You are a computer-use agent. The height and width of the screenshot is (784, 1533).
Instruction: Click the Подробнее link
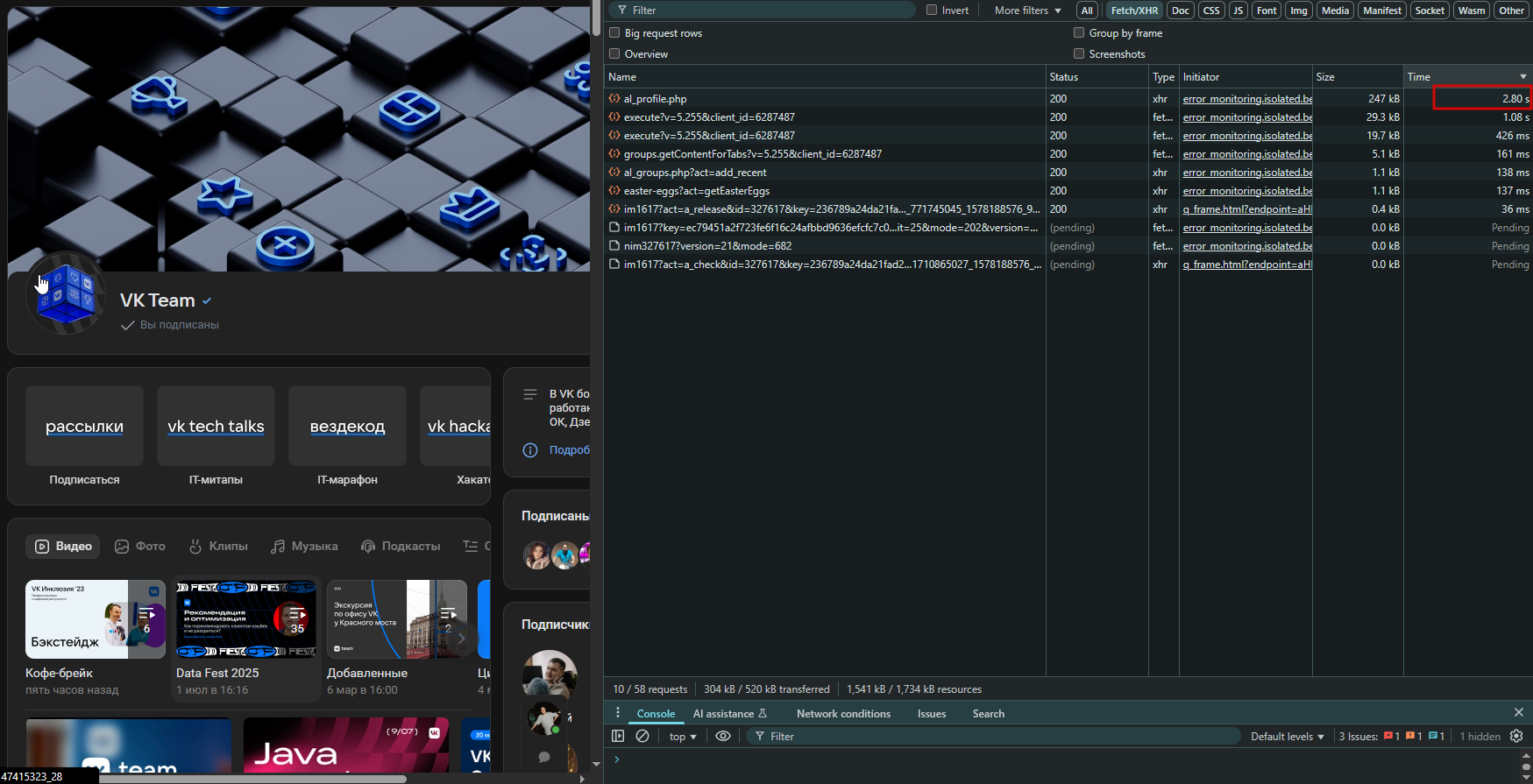569,450
